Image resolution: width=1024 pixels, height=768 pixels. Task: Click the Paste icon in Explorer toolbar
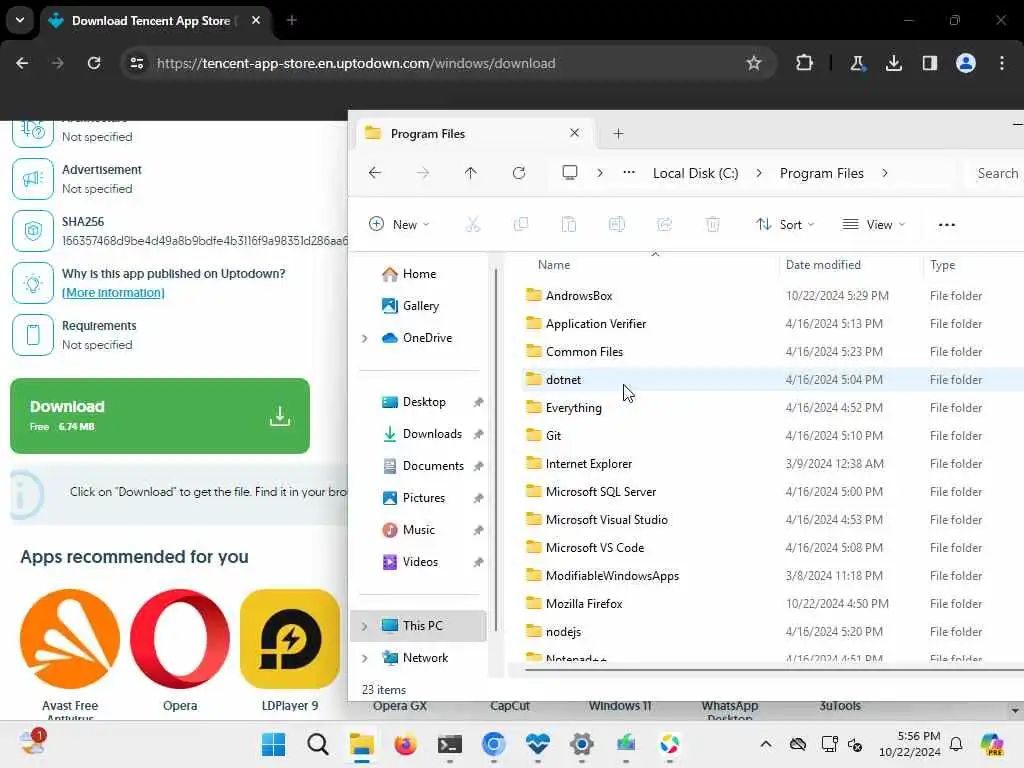pyautogui.click(x=569, y=225)
